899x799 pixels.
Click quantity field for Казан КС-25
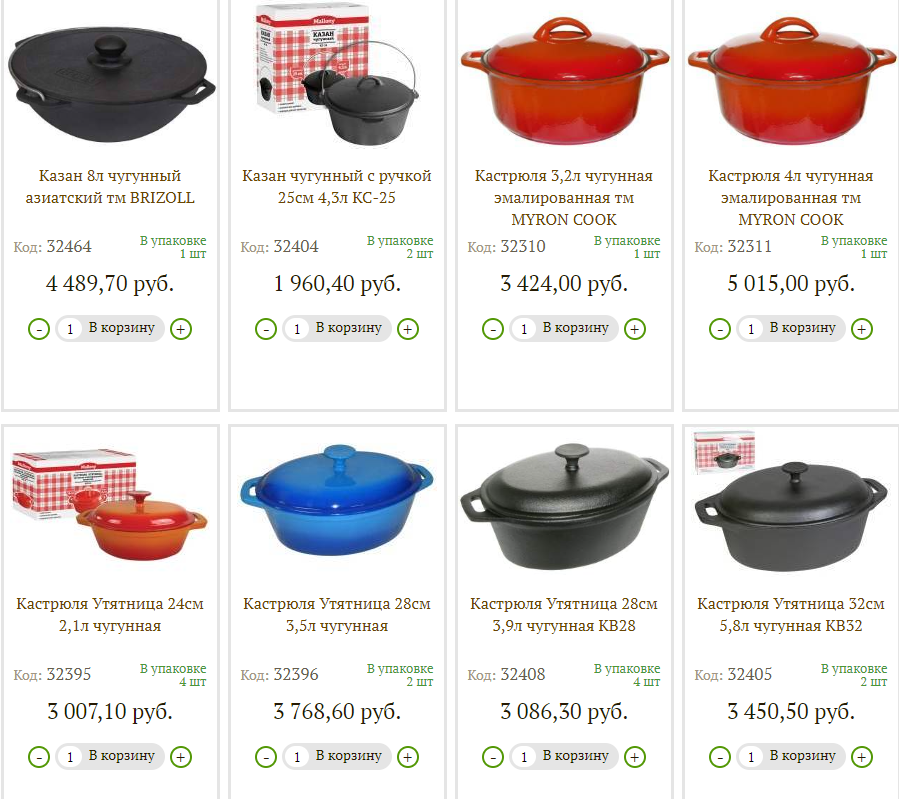pos(297,329)
